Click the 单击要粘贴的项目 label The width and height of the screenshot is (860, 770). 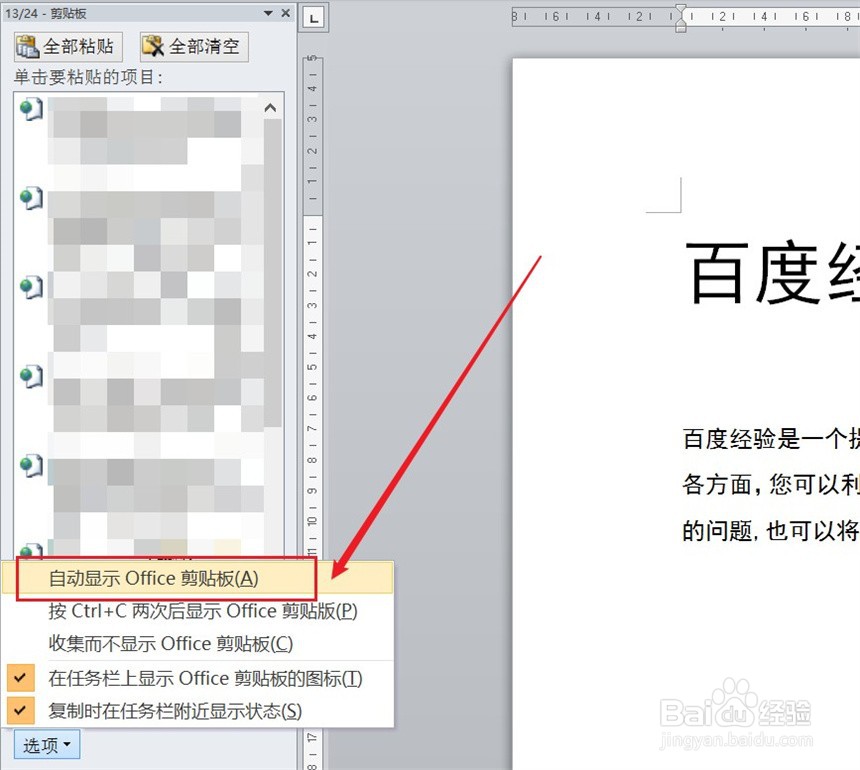[x=89, y=77]
